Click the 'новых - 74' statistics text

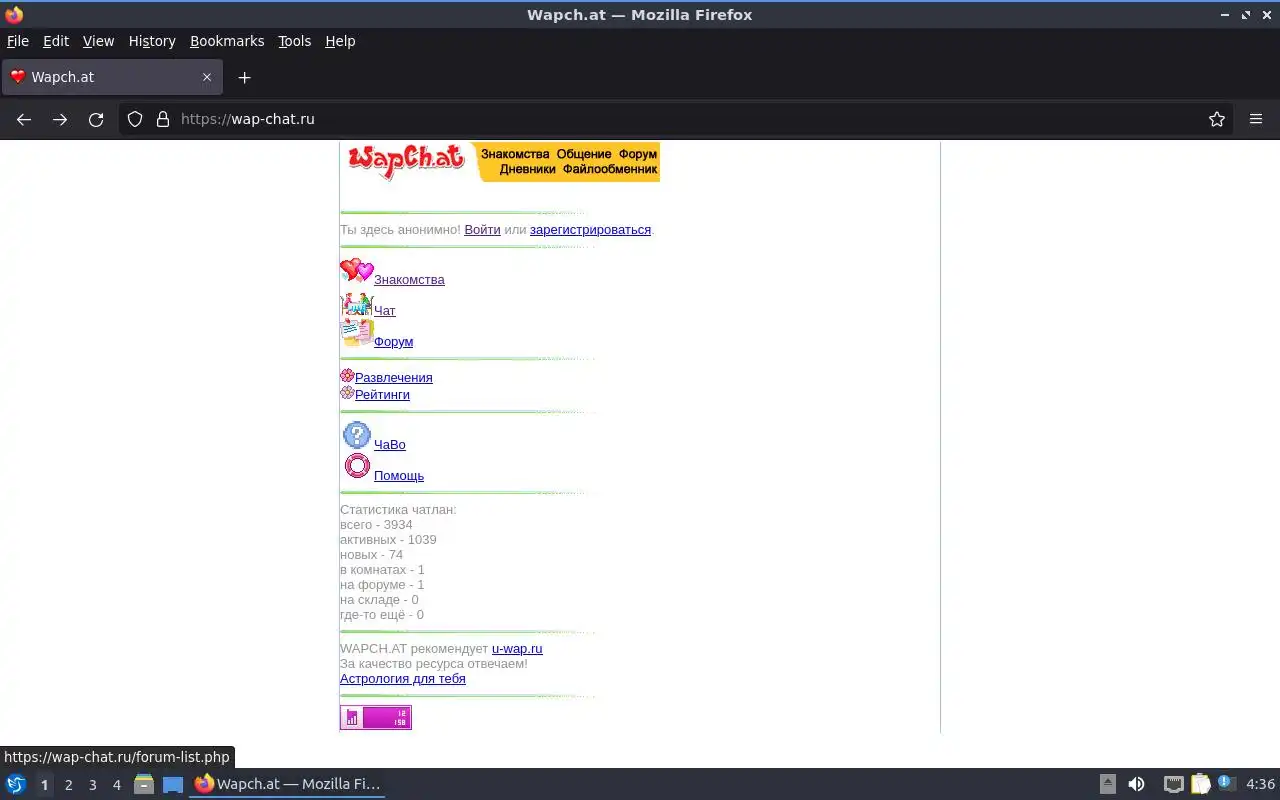[x=371, y=554]
